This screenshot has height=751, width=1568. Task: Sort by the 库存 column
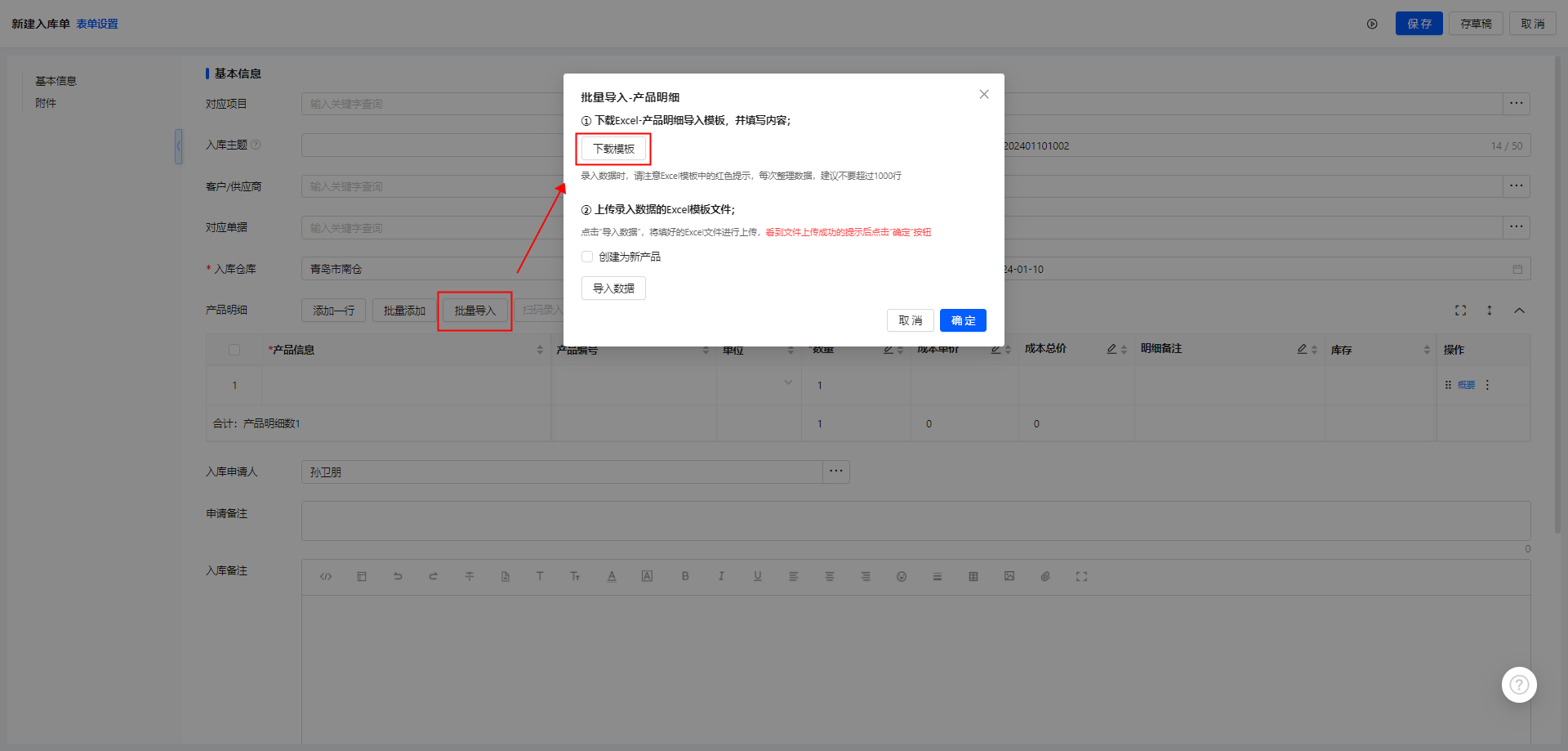1427,350
